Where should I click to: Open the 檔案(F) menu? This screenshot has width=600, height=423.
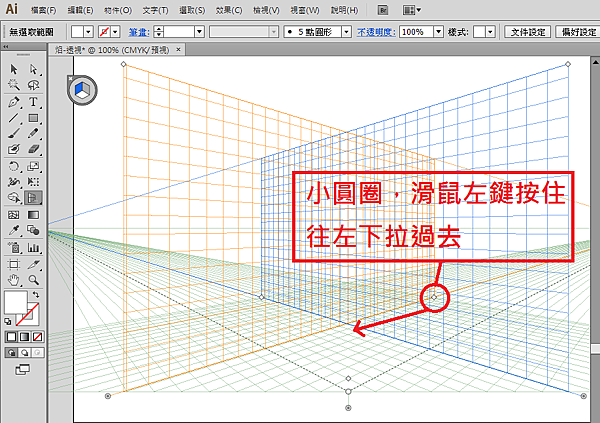point(43,10)
